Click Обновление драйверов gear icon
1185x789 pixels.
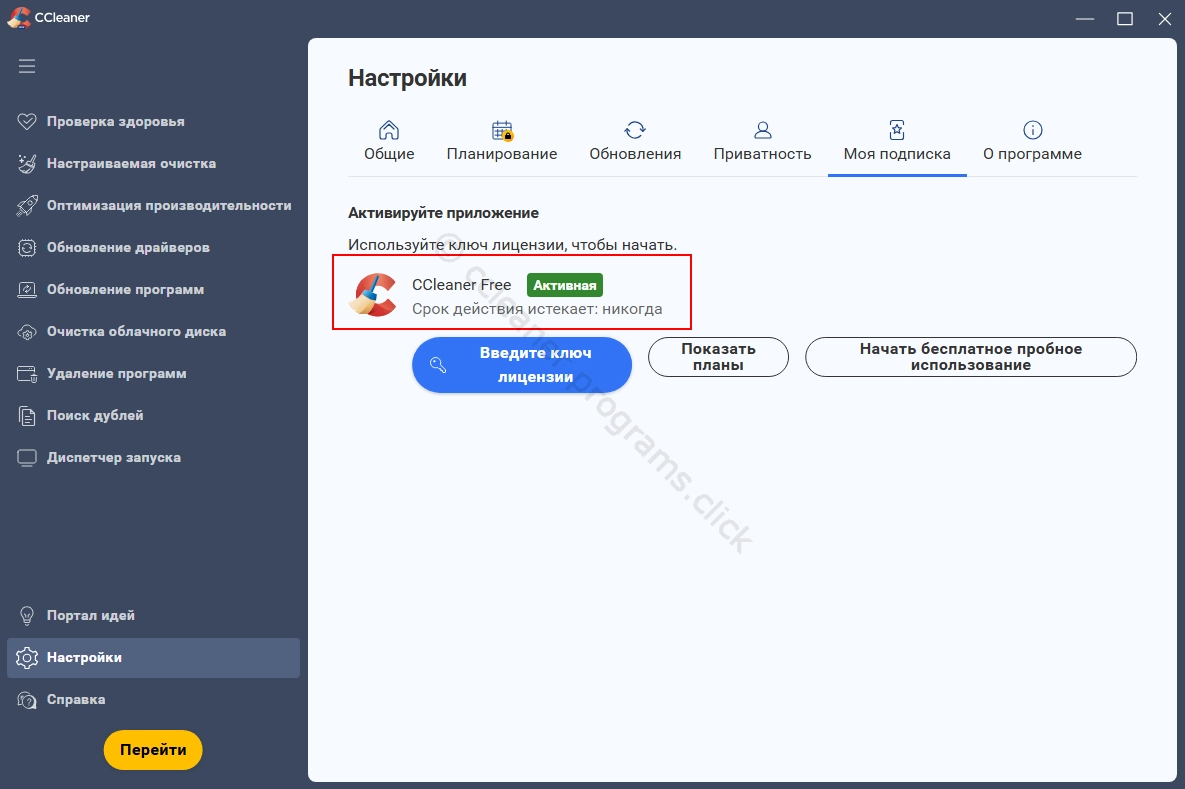(28, 248)
